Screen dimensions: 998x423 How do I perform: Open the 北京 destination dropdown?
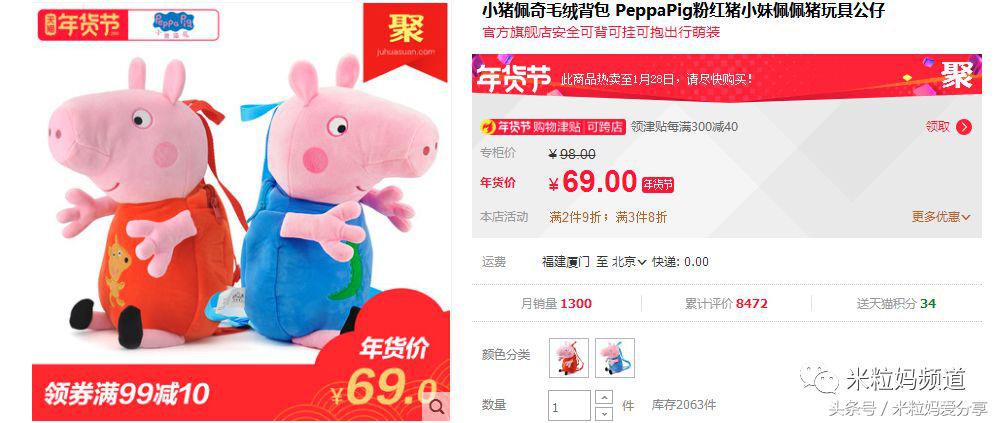coord(629,261)
